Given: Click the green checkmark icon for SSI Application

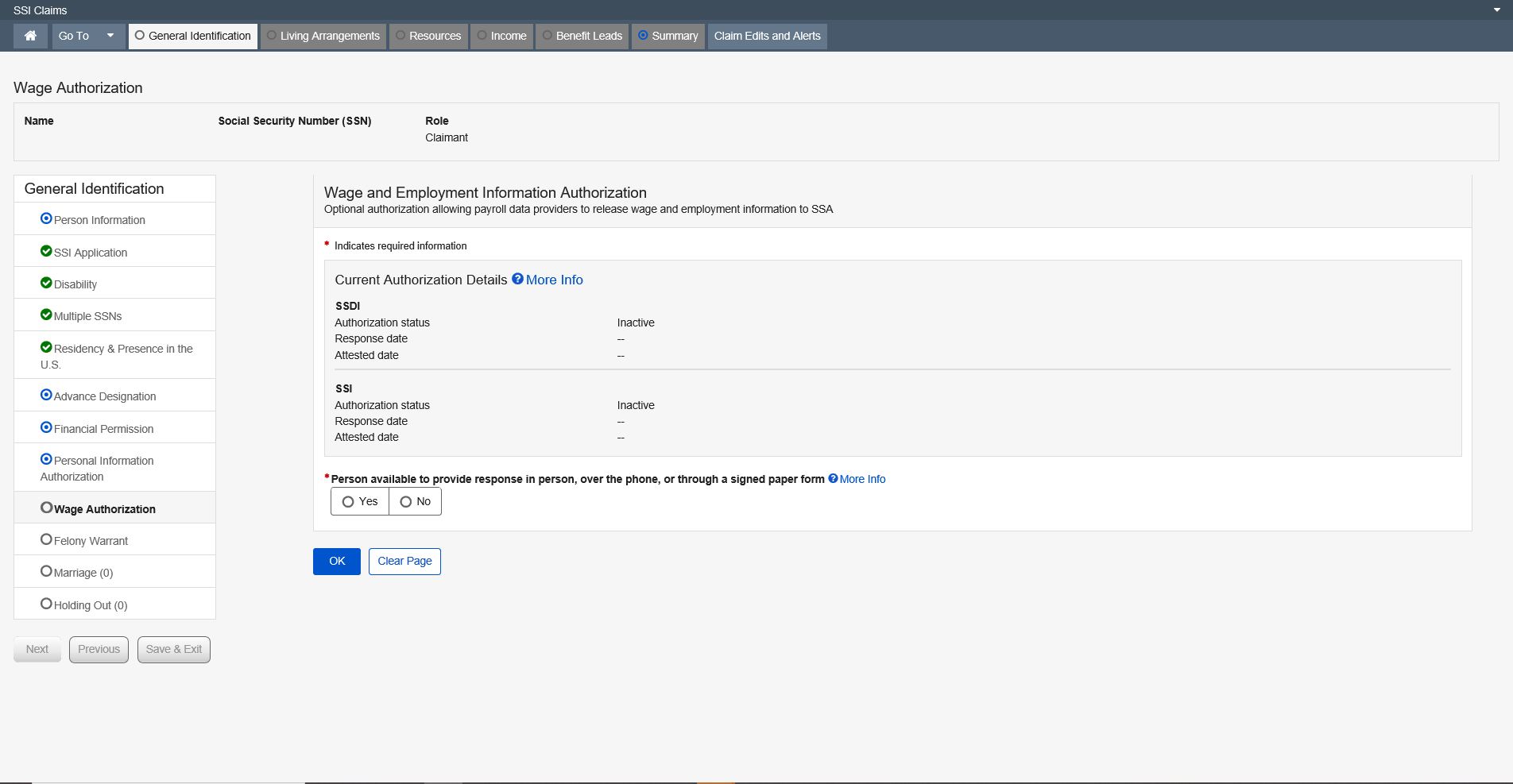Looking at the screenshot, I should click(46, 251).
